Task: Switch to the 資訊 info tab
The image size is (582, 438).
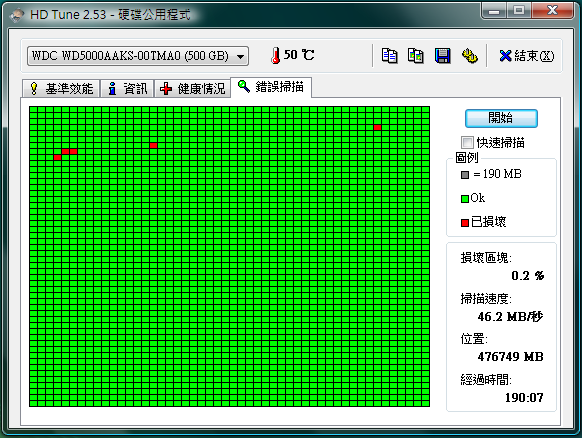Action: [127, 89]
